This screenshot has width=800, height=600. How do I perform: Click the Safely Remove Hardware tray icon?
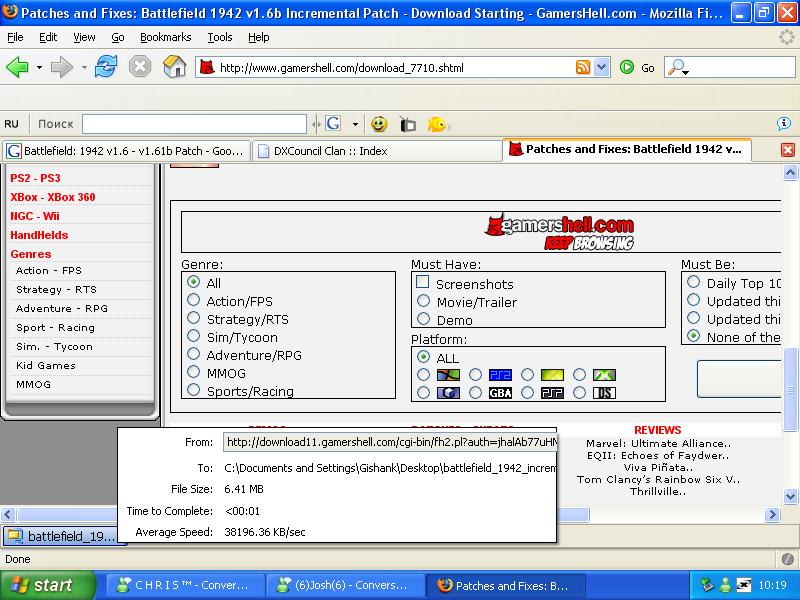[707, 585]
